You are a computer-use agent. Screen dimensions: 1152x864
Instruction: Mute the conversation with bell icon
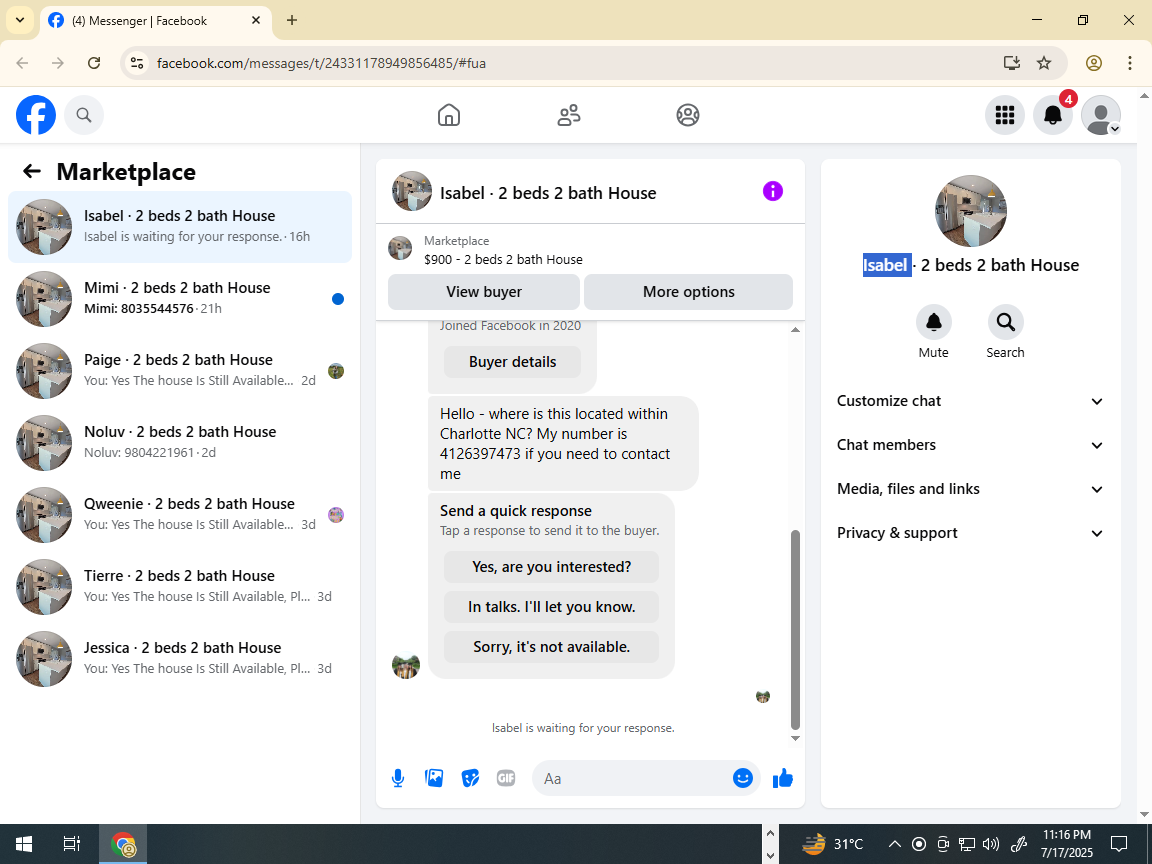934,322
